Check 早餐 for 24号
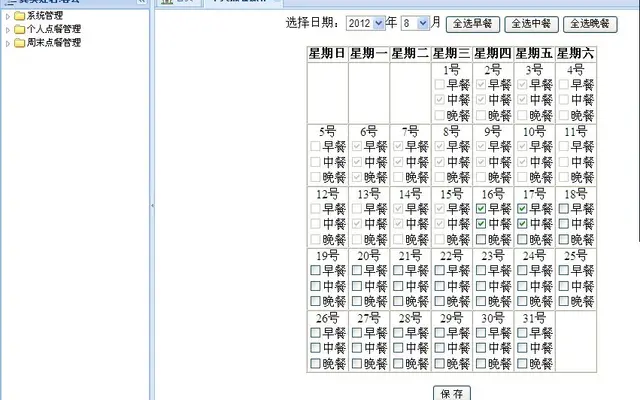The width and height of the screenshot is (640, 400). point(522,271)
